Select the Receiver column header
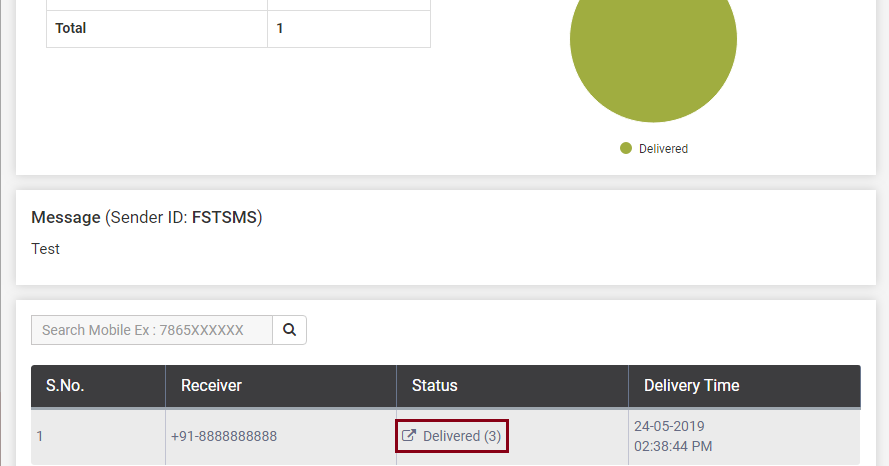The image size is (889, 466). (281, 386)
